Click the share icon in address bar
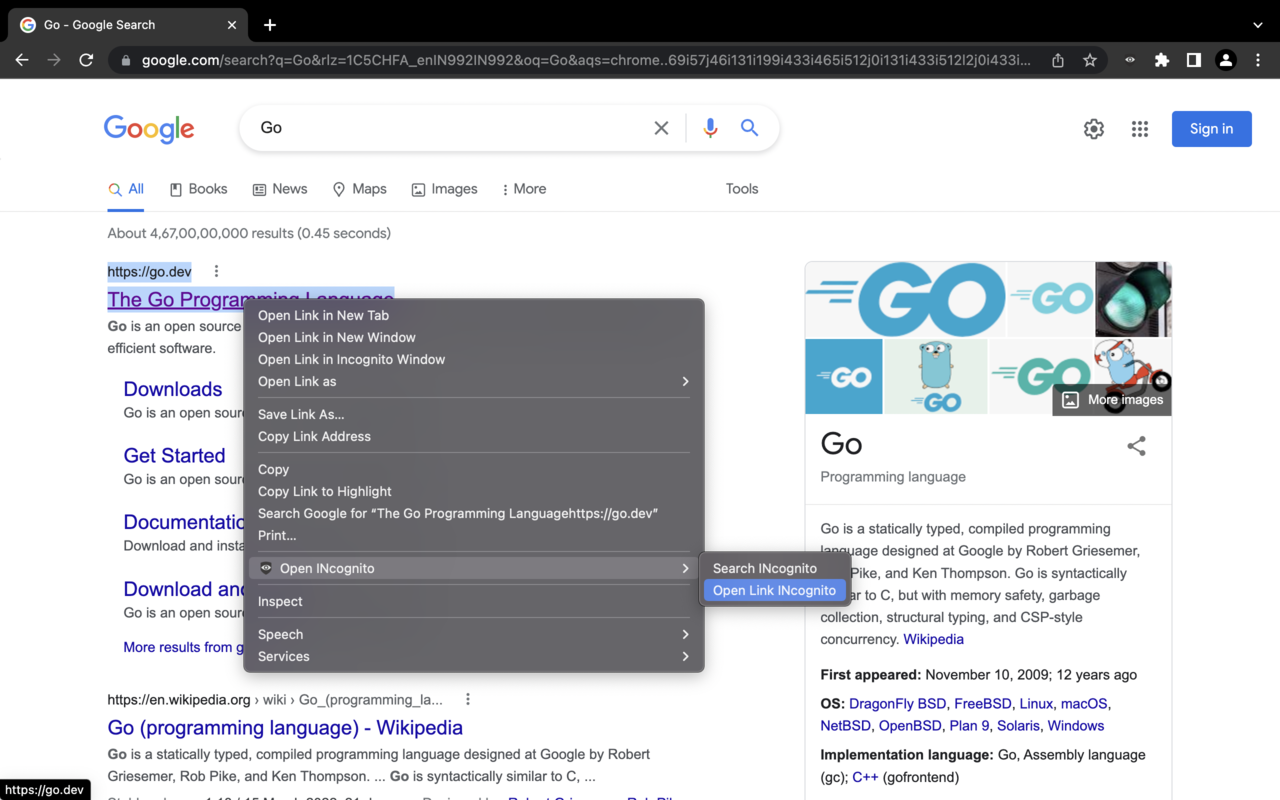 click(x=1058, y=60)
